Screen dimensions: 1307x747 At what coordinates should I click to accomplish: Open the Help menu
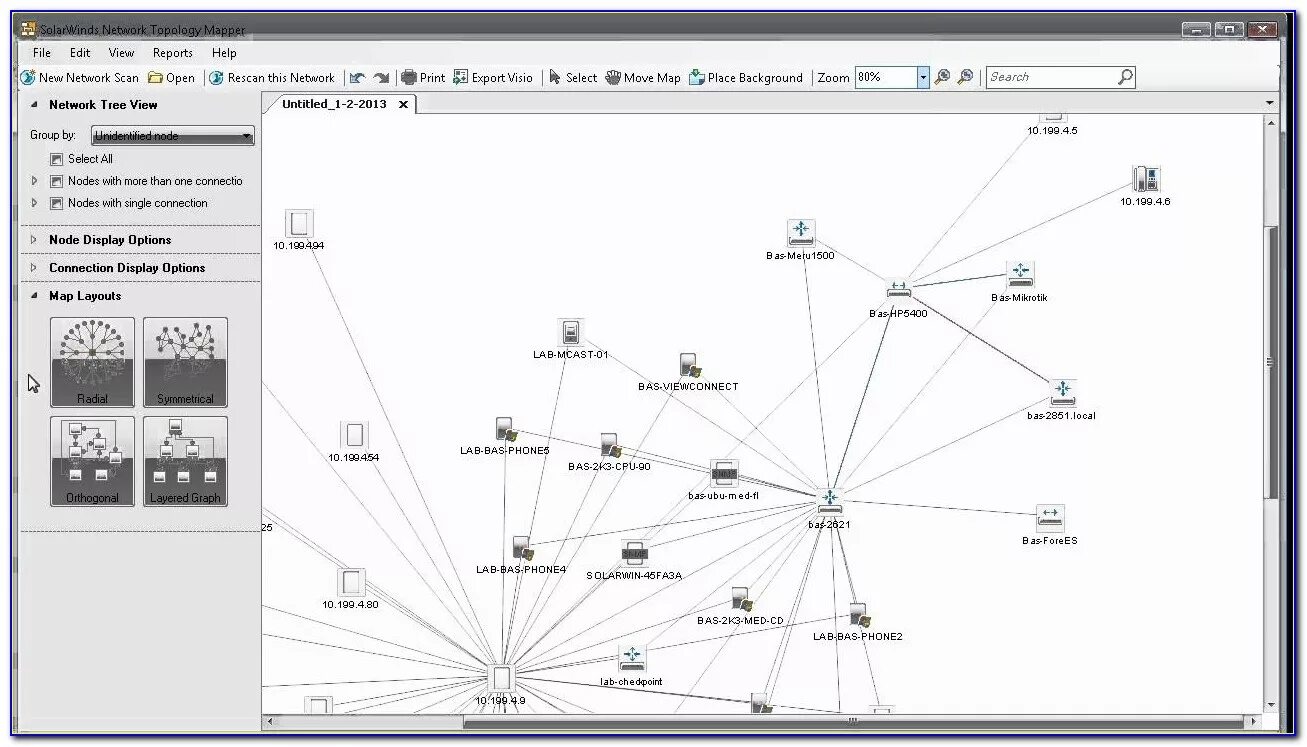(224, 53)
